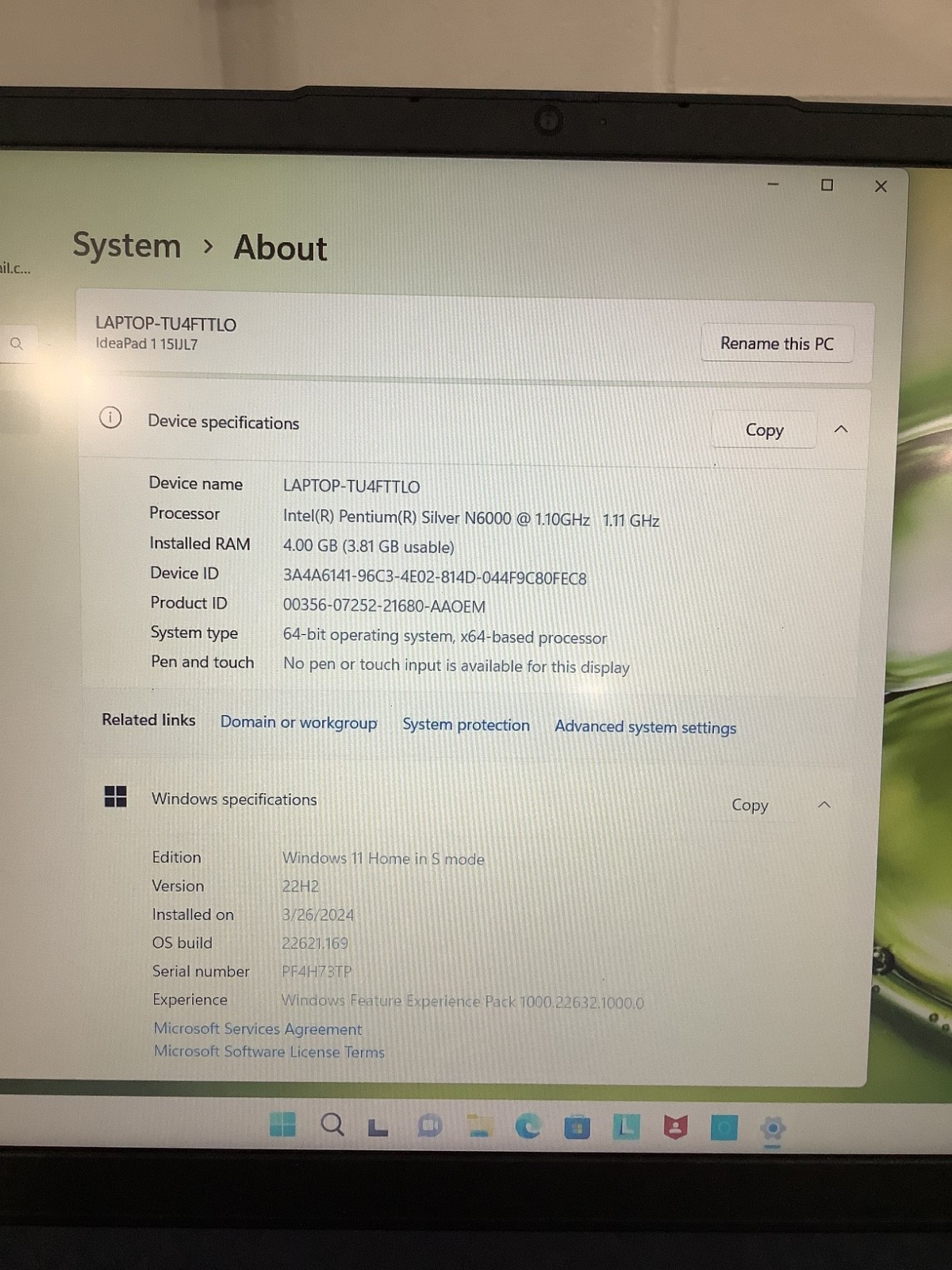Open System protection link
952x1270 pixels.
pyautogui.click(x=466, y=725)
